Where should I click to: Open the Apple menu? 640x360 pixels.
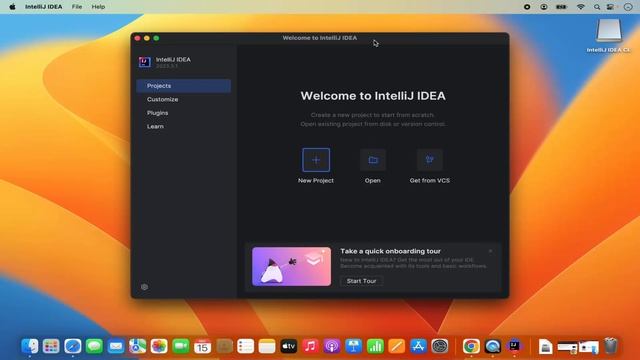pos(13,7)
